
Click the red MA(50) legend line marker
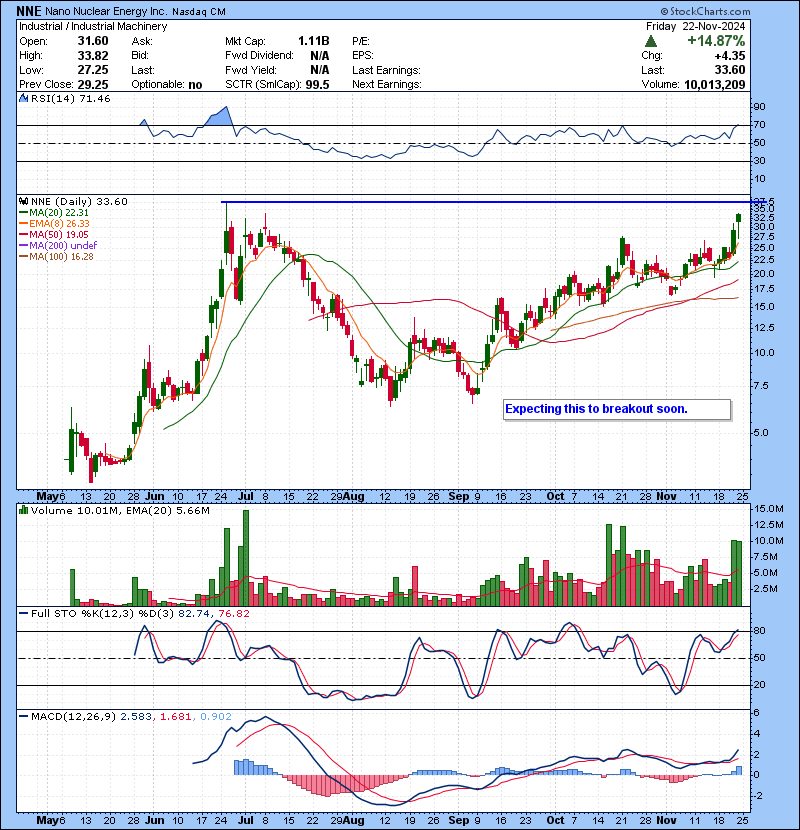tap(23, 235)
